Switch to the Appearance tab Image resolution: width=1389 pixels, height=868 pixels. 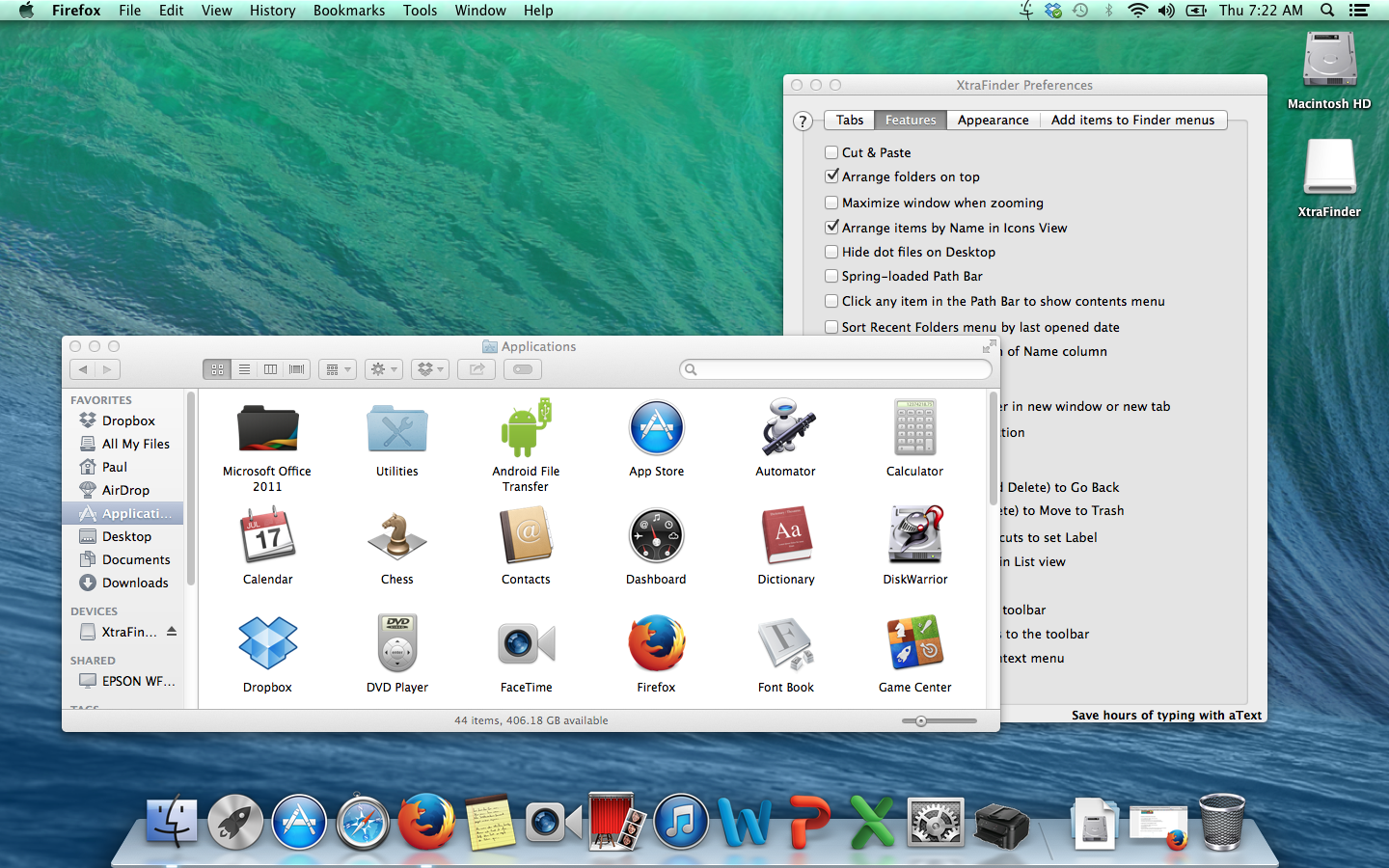[x=993, y=120]
